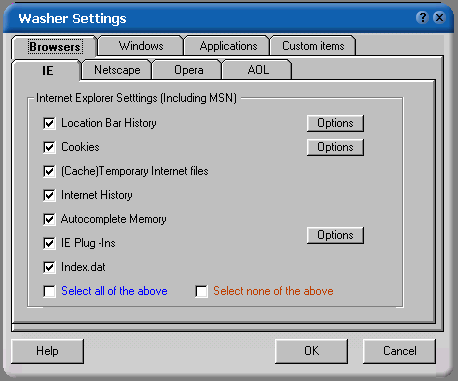Screen dimensions: 458x381
Task: Check Select all of the above
Action: (x=49, y=291)
